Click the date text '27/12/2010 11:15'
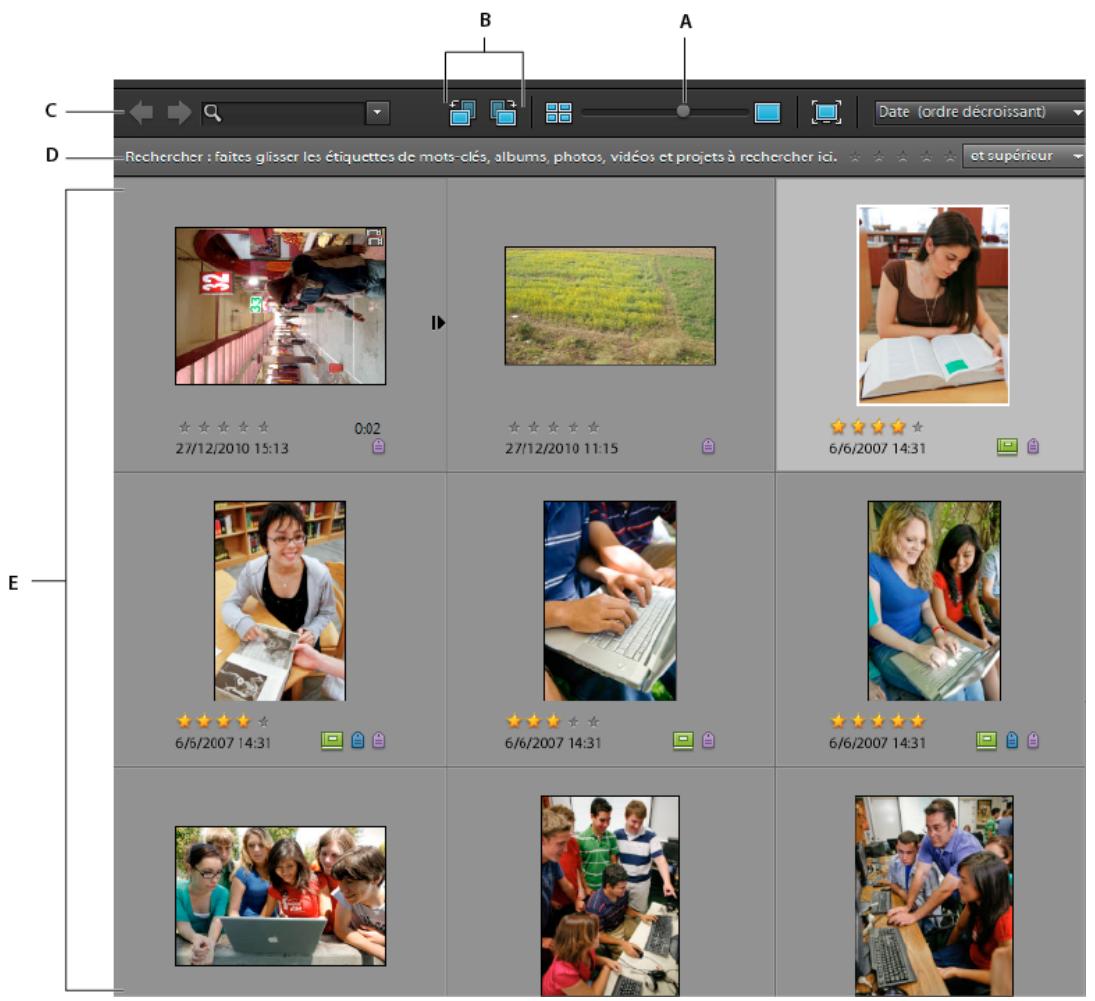Viewport: 1095px width, 1001px height. coord(561,448)
